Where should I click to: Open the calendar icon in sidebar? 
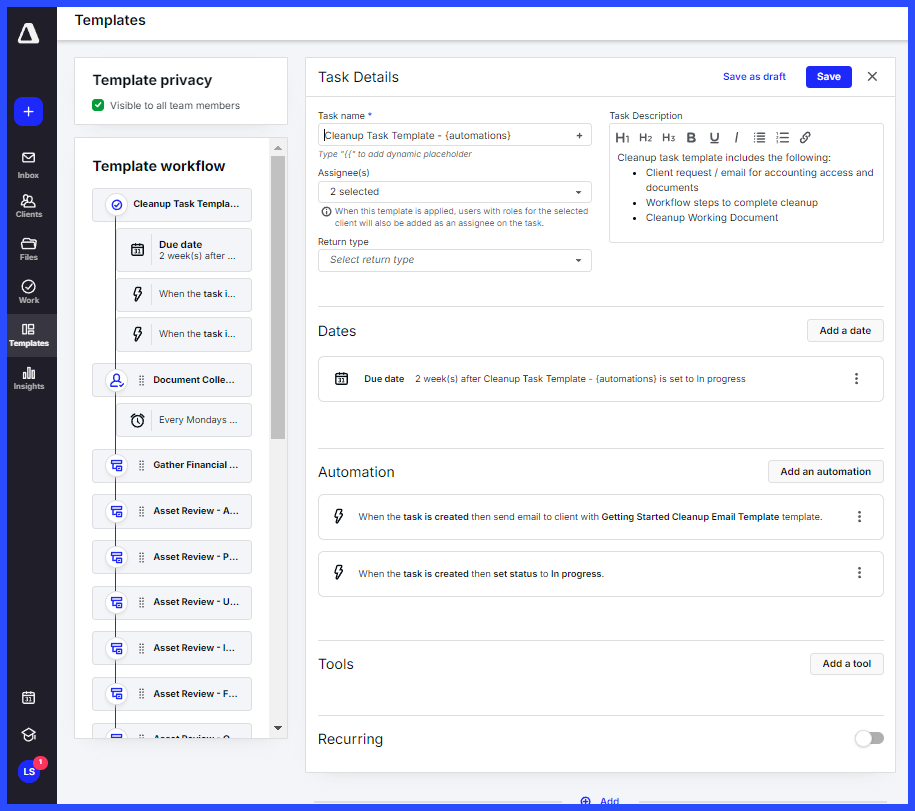click(x=28, y=697)
